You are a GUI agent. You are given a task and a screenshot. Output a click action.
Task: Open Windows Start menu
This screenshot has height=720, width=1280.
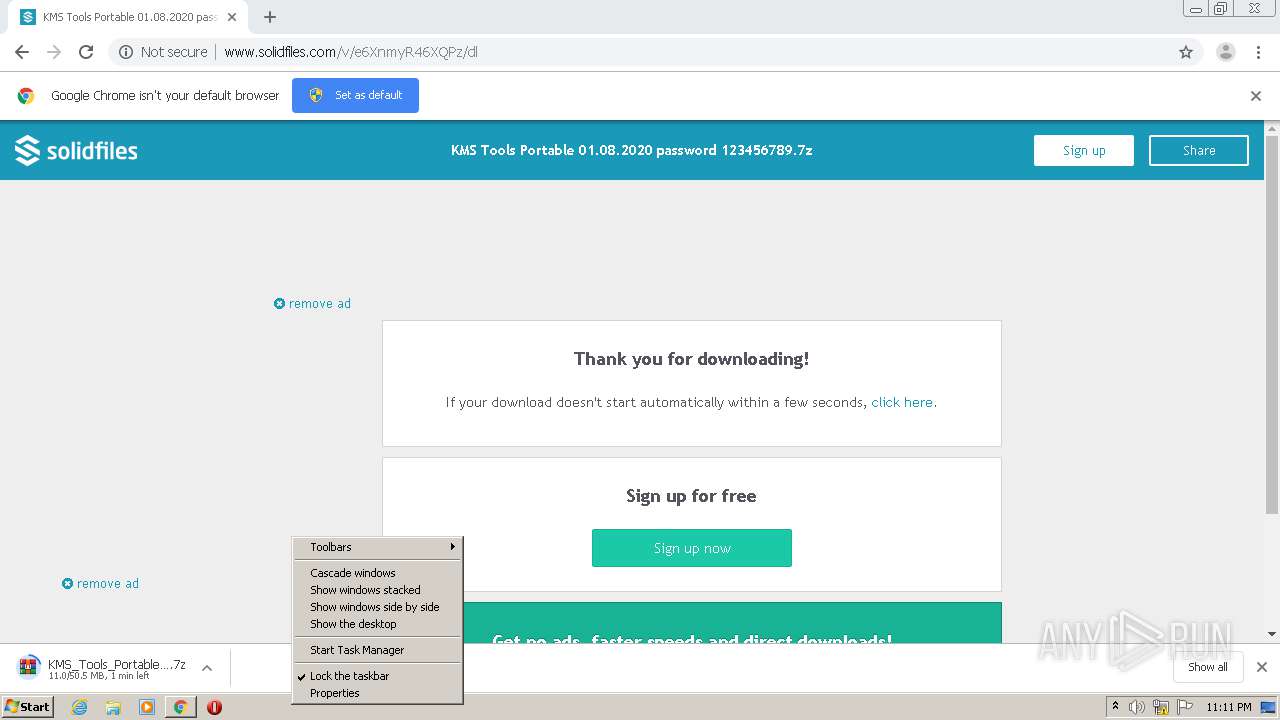[x=28, y=707]
